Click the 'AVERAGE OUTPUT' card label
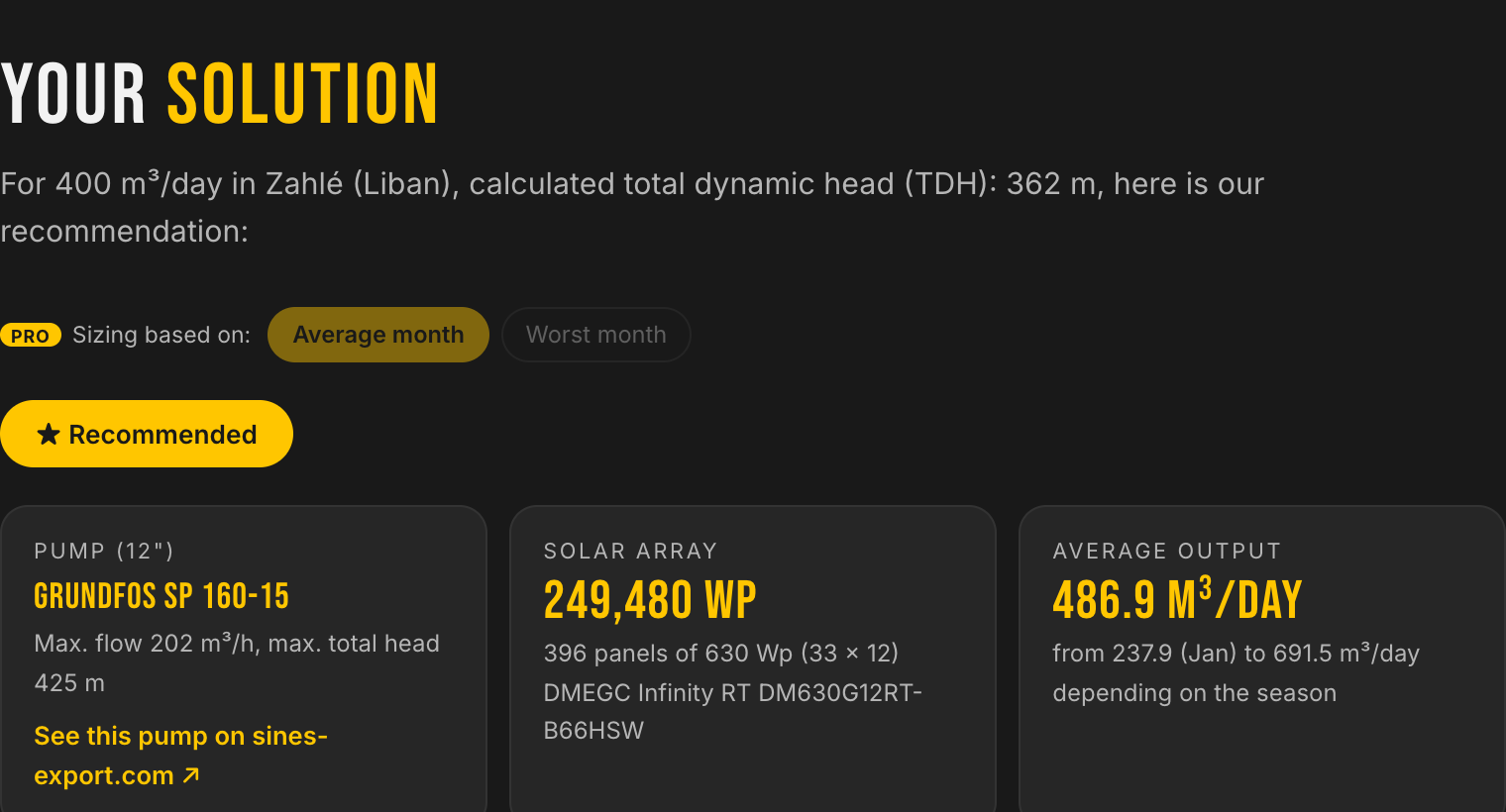This screenshot has width=1506, height=812. click(1167, 551)
